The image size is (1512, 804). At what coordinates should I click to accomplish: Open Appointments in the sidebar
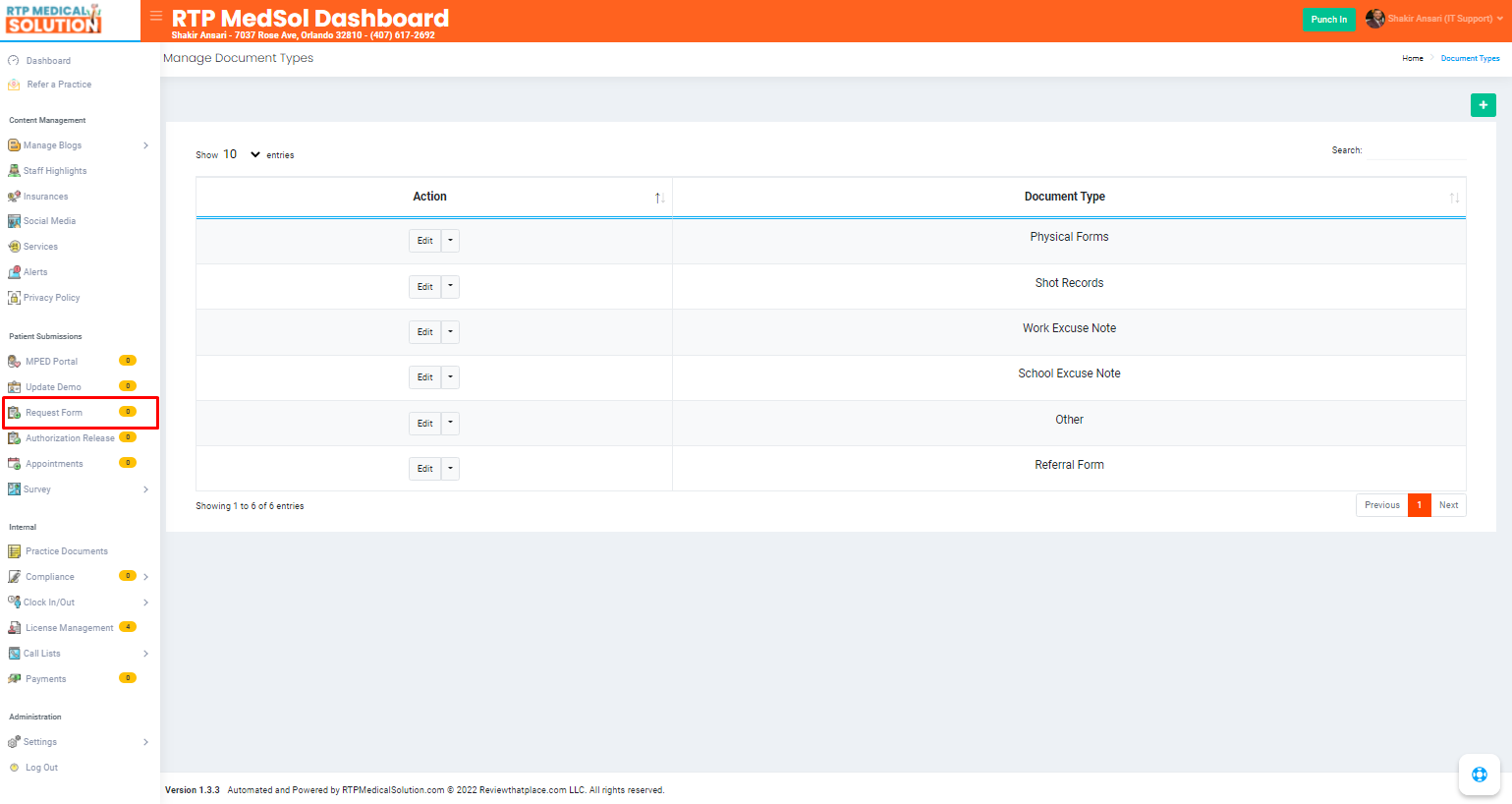pyautogui.click(x=54, y=464)
